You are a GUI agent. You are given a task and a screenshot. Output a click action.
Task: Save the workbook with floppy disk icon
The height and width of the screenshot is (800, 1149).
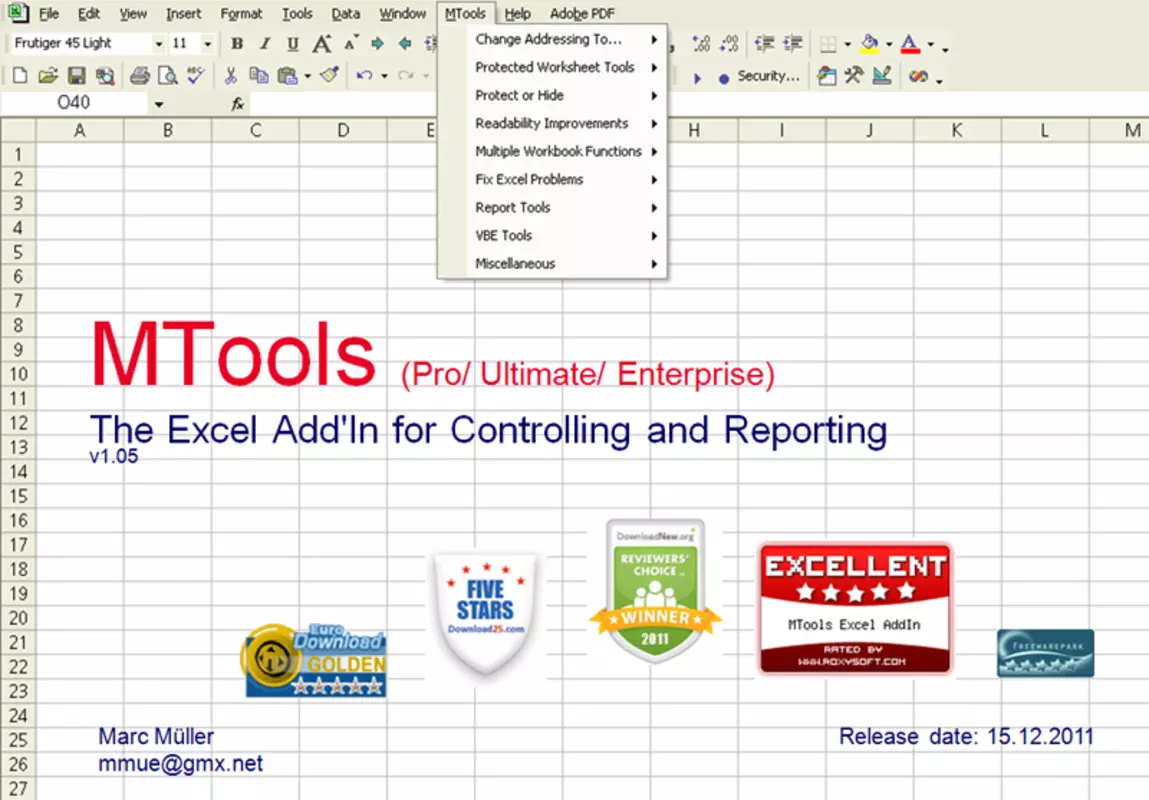click(76, 75)
